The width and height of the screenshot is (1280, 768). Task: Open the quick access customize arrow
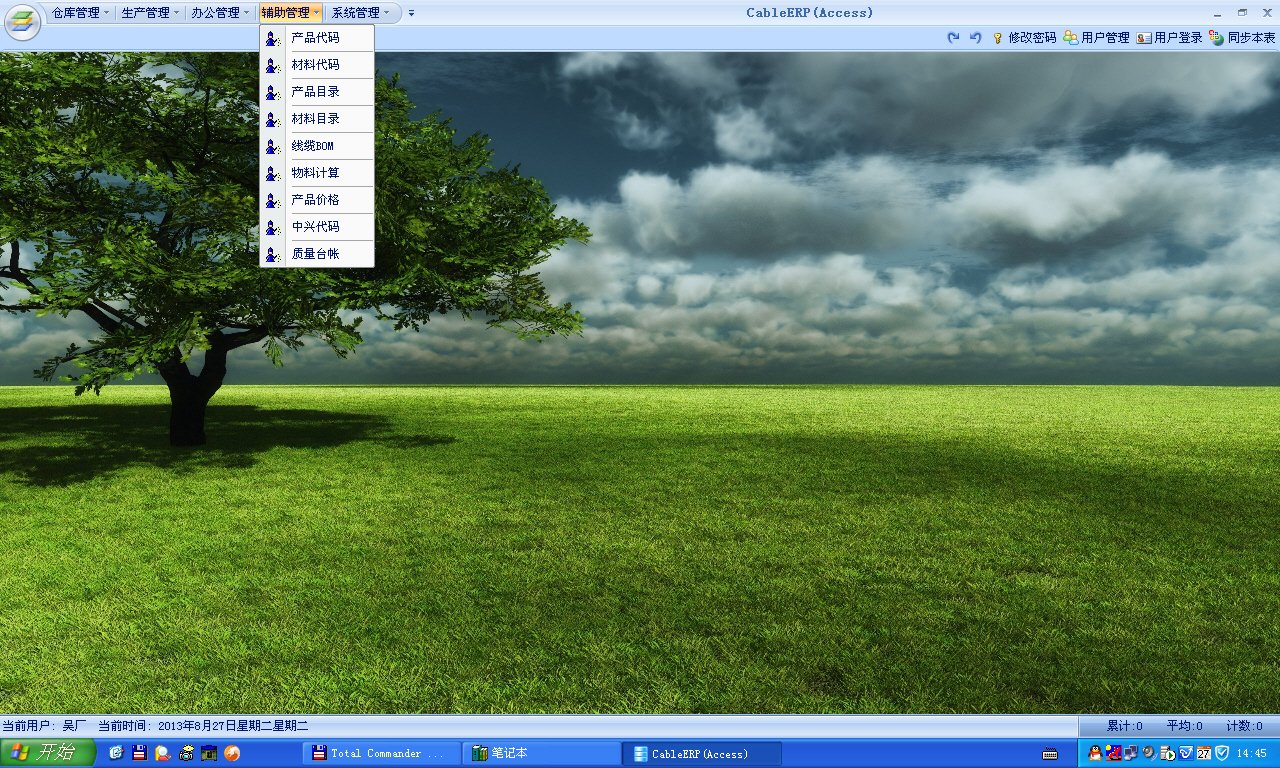411,13
